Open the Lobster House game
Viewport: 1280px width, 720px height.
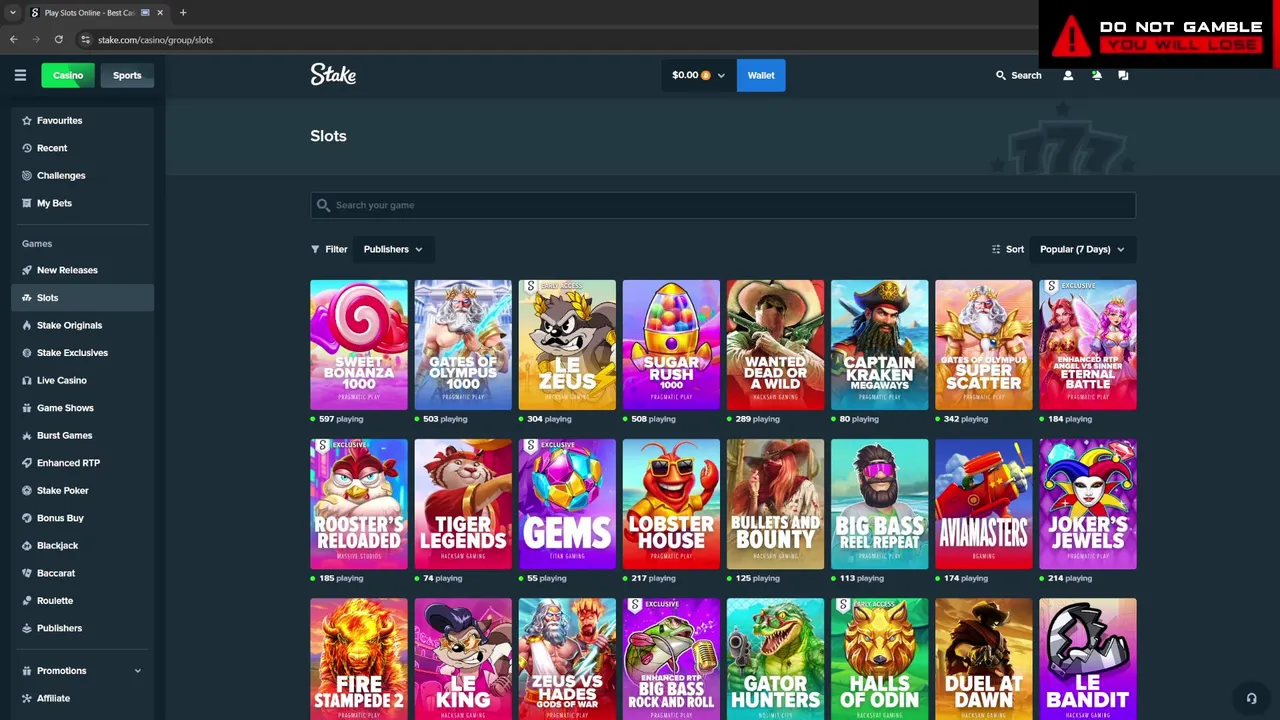tap(671, 504)
